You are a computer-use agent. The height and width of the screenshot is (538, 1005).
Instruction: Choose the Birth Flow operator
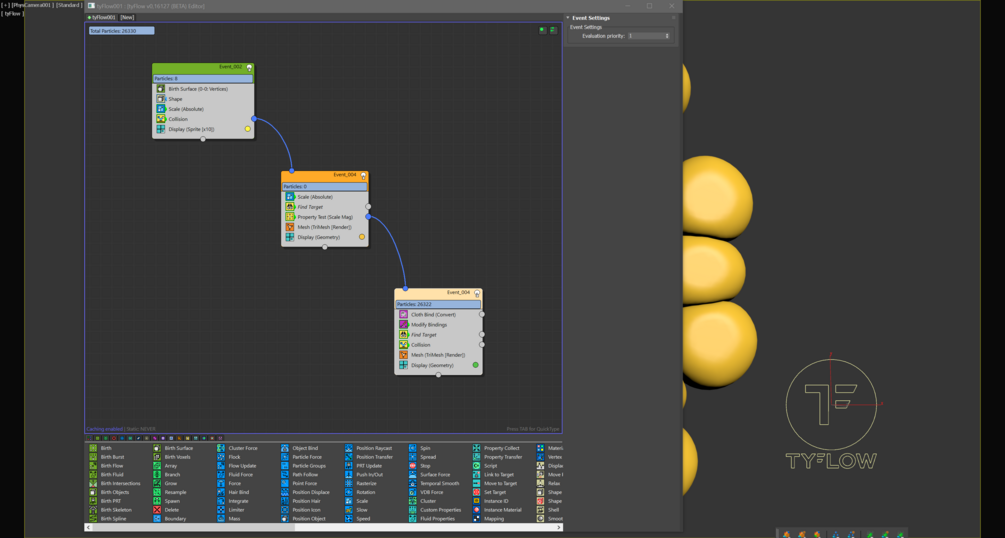[106, 466]
